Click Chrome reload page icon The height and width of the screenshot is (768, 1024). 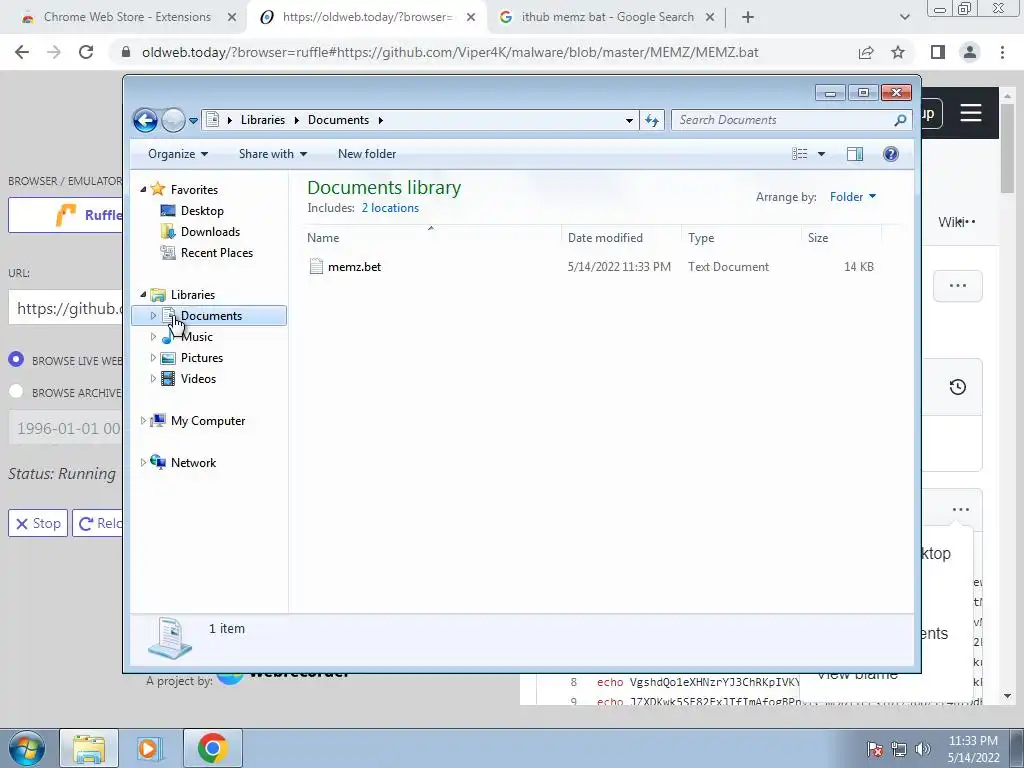tap(86, 52)
